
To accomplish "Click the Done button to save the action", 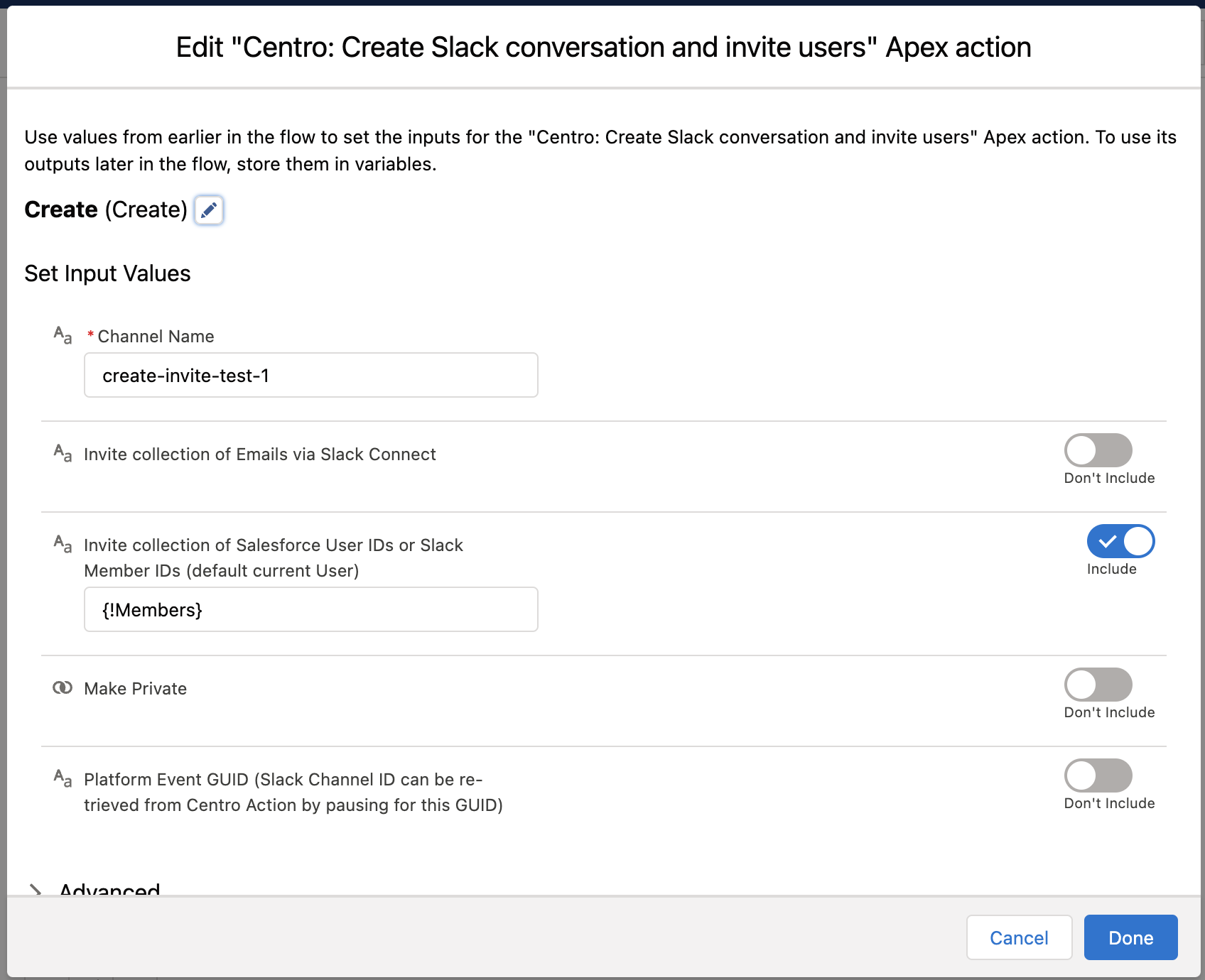I will tap(1130, 937).
